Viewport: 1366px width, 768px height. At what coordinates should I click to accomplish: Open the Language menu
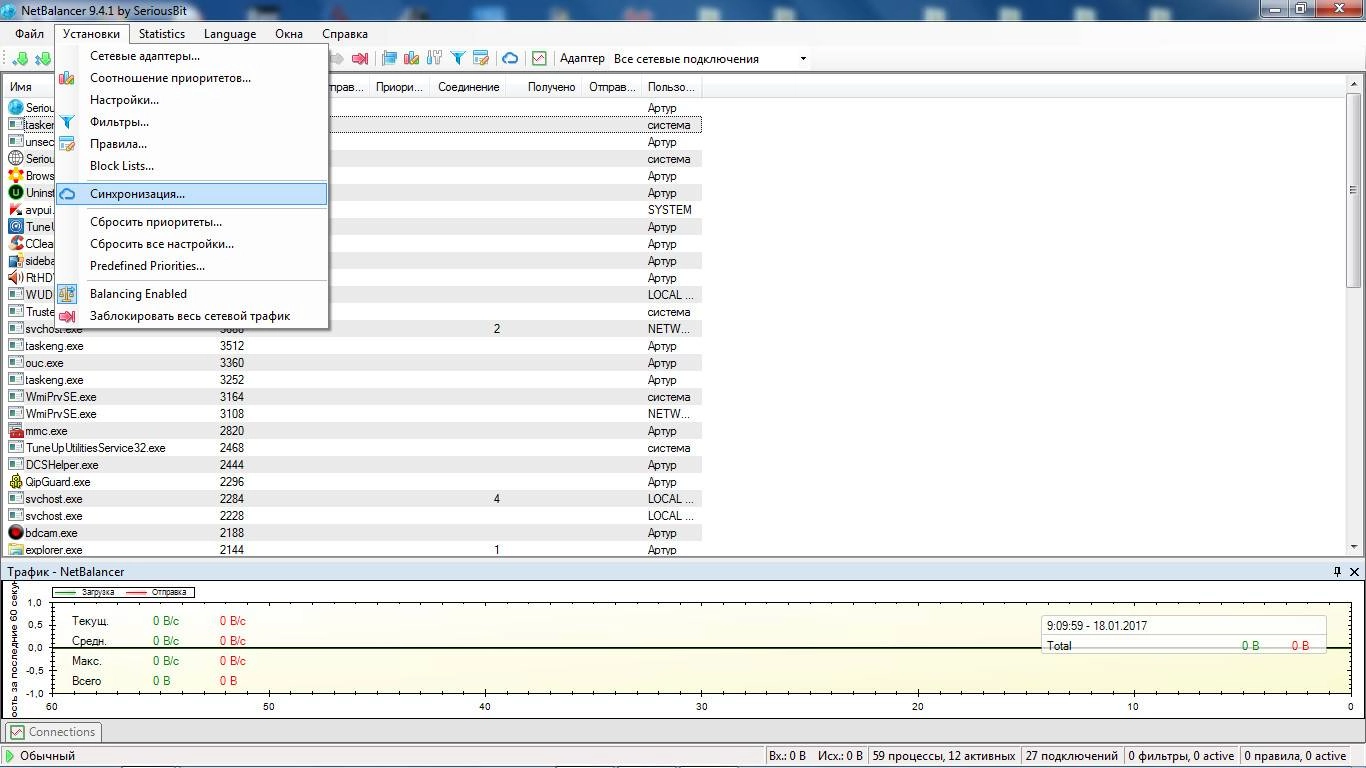pos(230,34)
